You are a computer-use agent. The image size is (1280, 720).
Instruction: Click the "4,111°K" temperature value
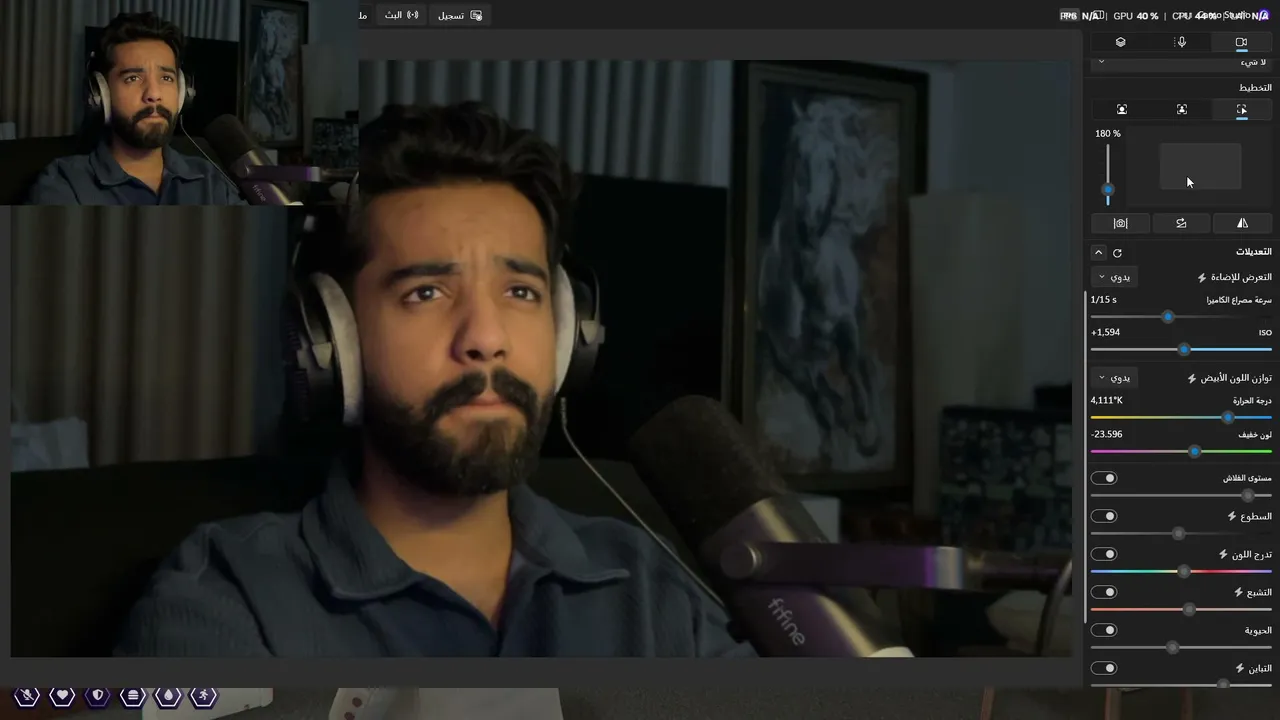click(1107, 401)
